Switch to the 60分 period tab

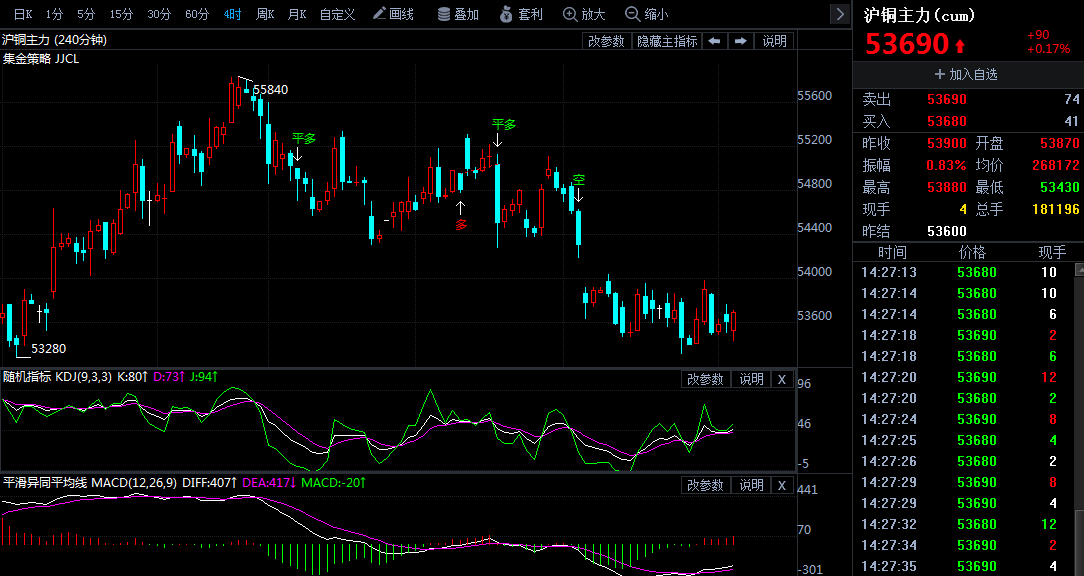(x=197, y=14)
